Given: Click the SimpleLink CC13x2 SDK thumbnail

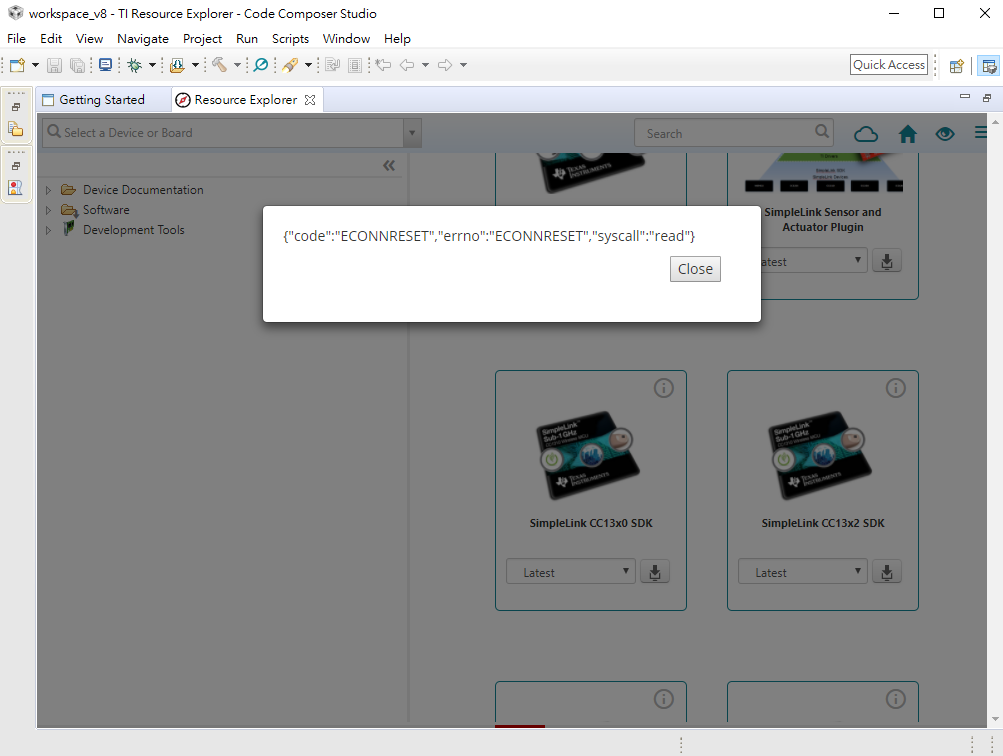Looking at the screenshot, I should 819,455.
